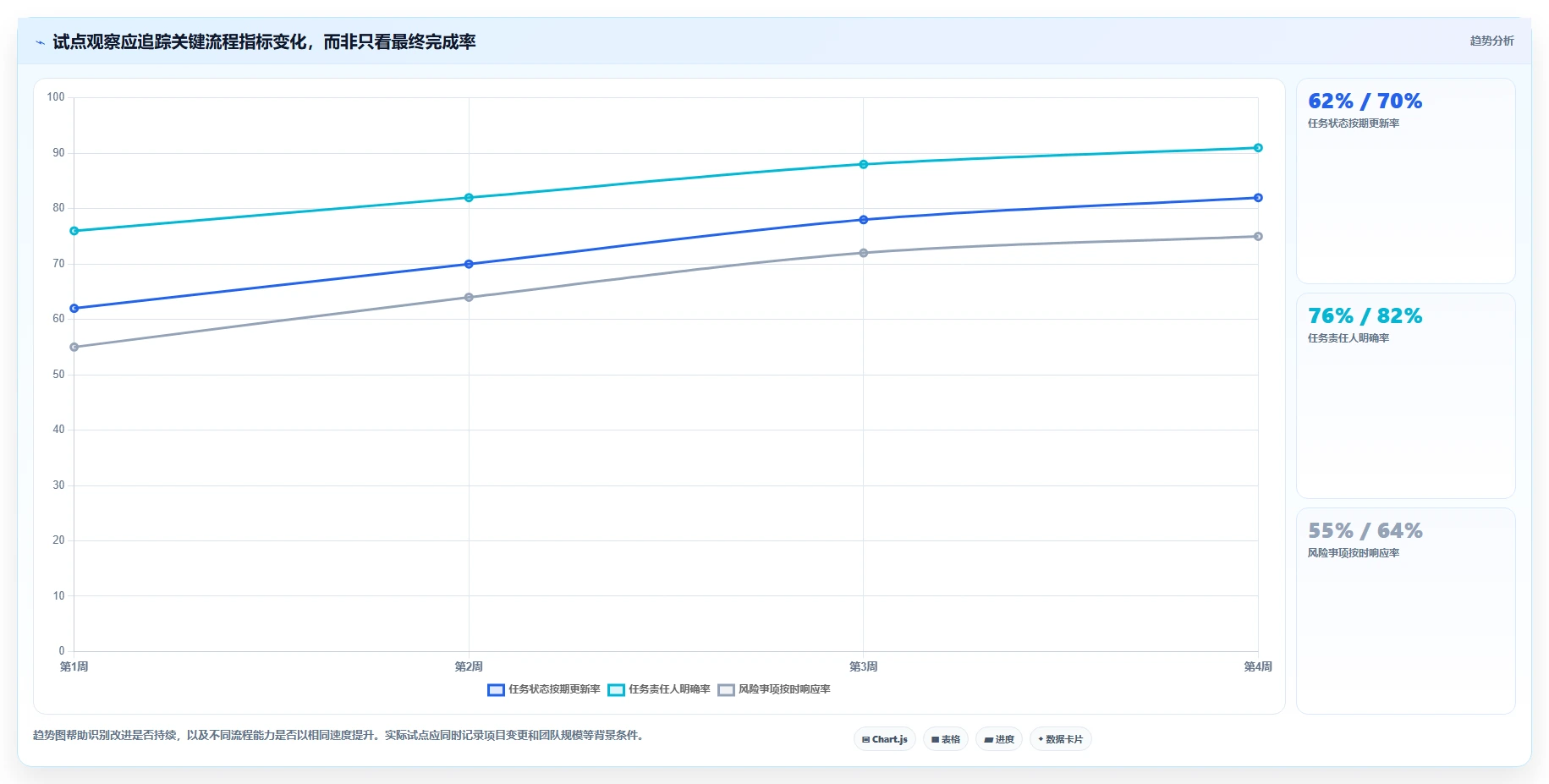
Task: Click the 任务责任人明确率 legend label
Action: pyautogui.click(x=669, y=689)
